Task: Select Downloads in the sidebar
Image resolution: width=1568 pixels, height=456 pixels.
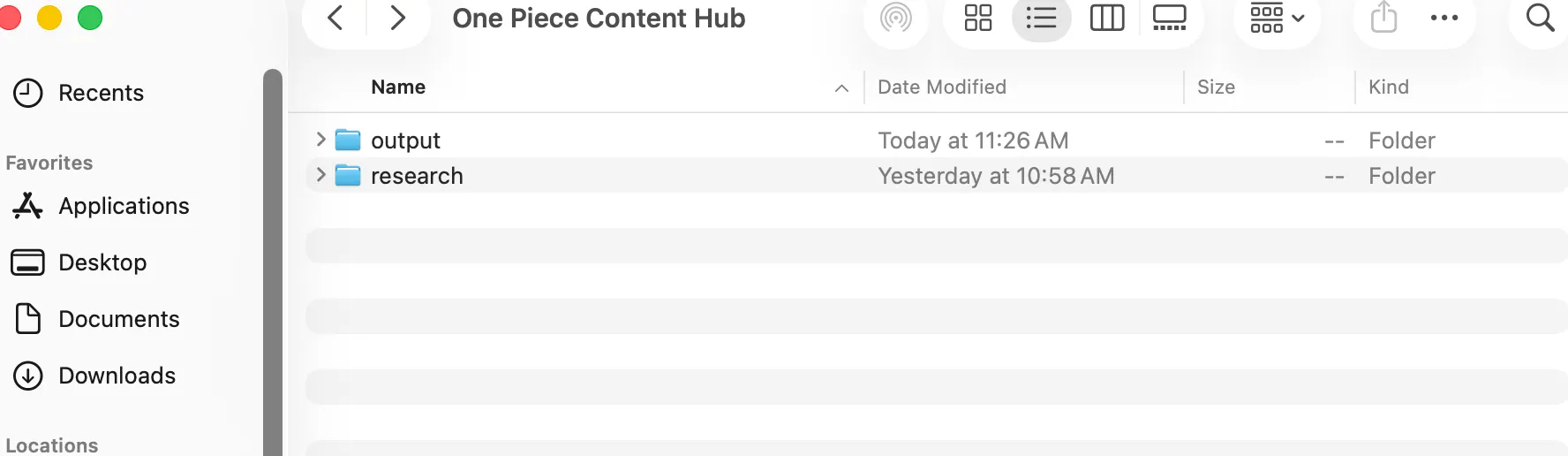Action: pyautogui.click(x=117, y=376)
